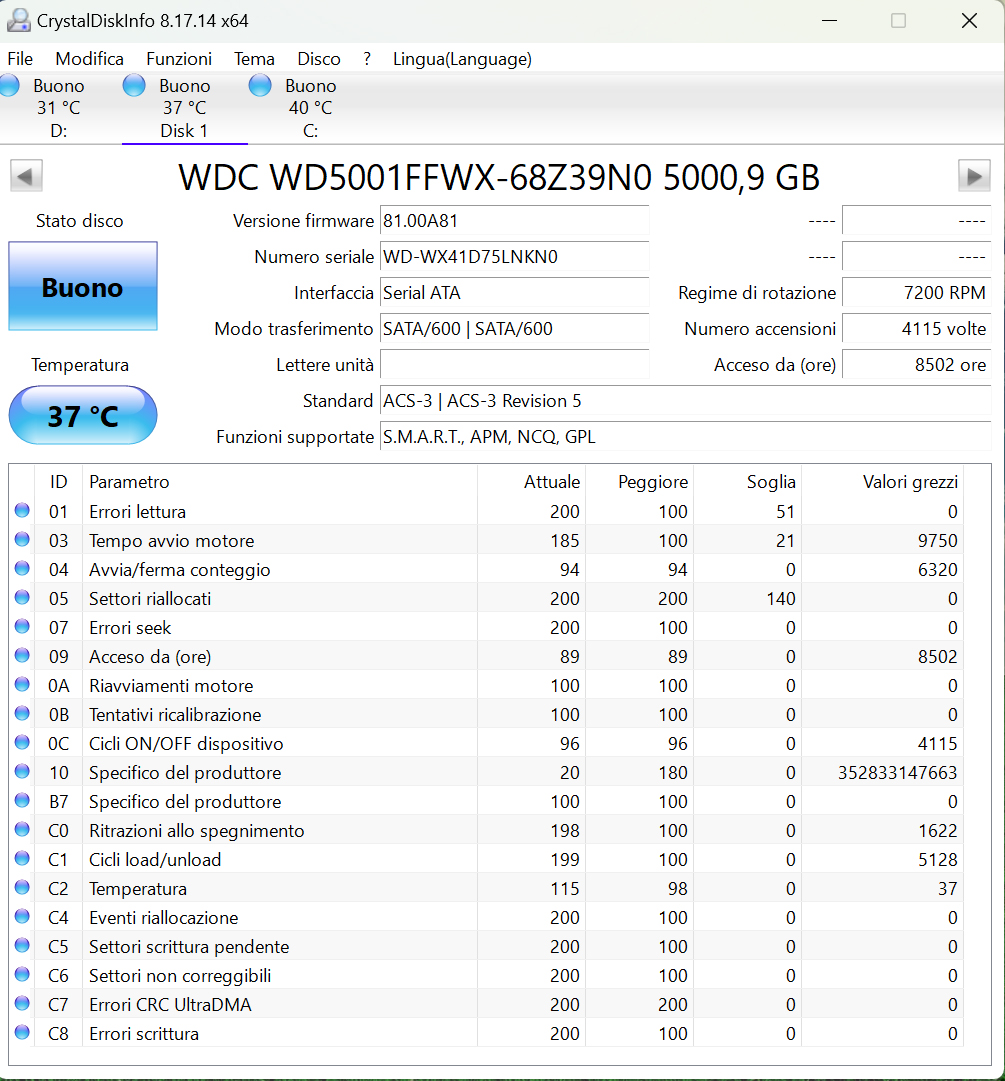The image size is (1005, 1081).
Task: Click the empty Lettere unità field
Action: [x=514, y=365]
